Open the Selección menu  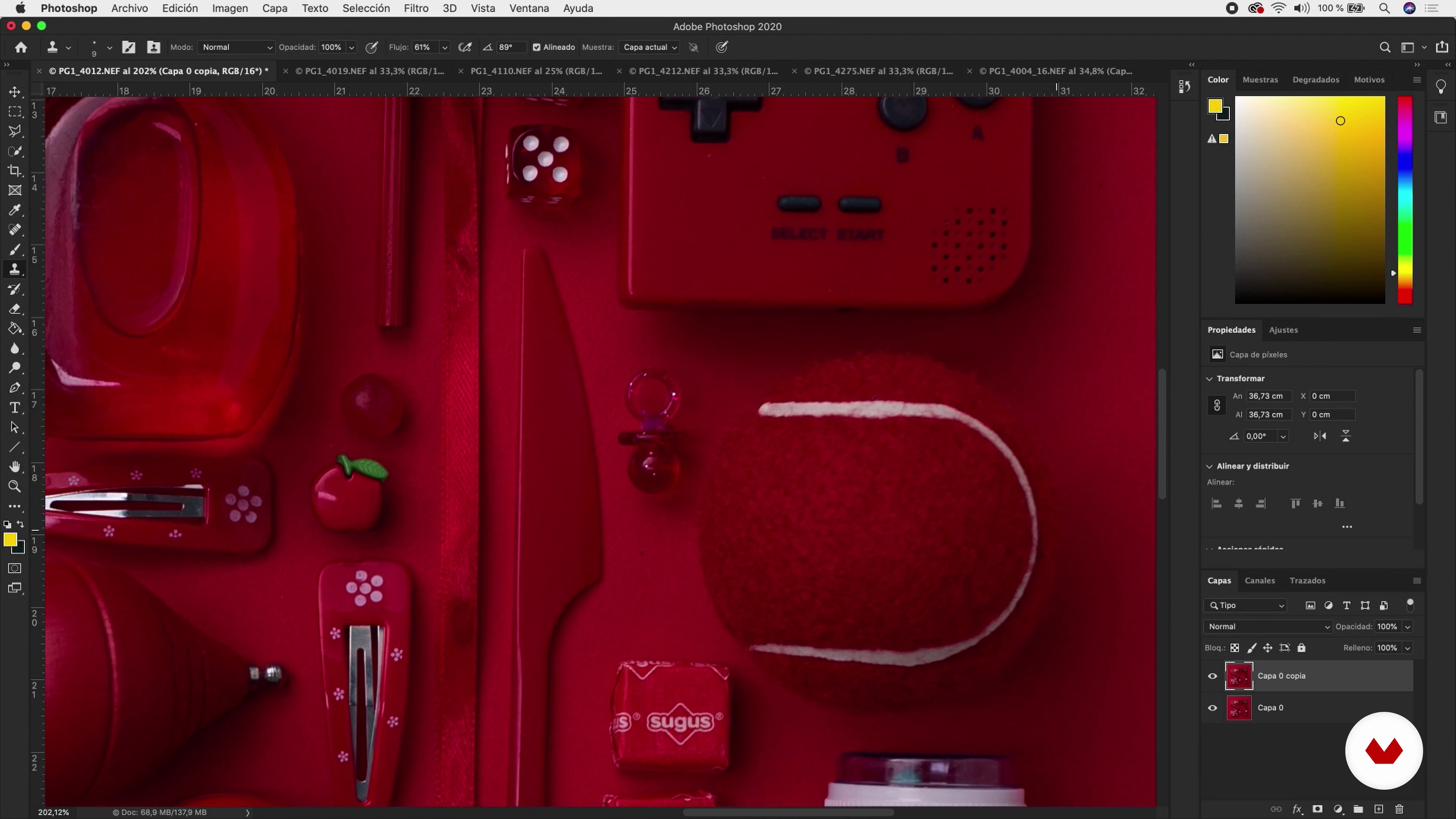pyautogui.click(x=366, y=8)
